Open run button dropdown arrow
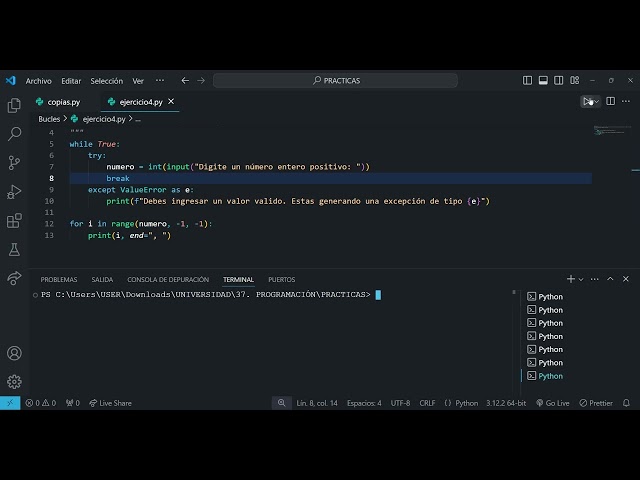The width and height of the screenshot is (640, 480). click(596, 102)
